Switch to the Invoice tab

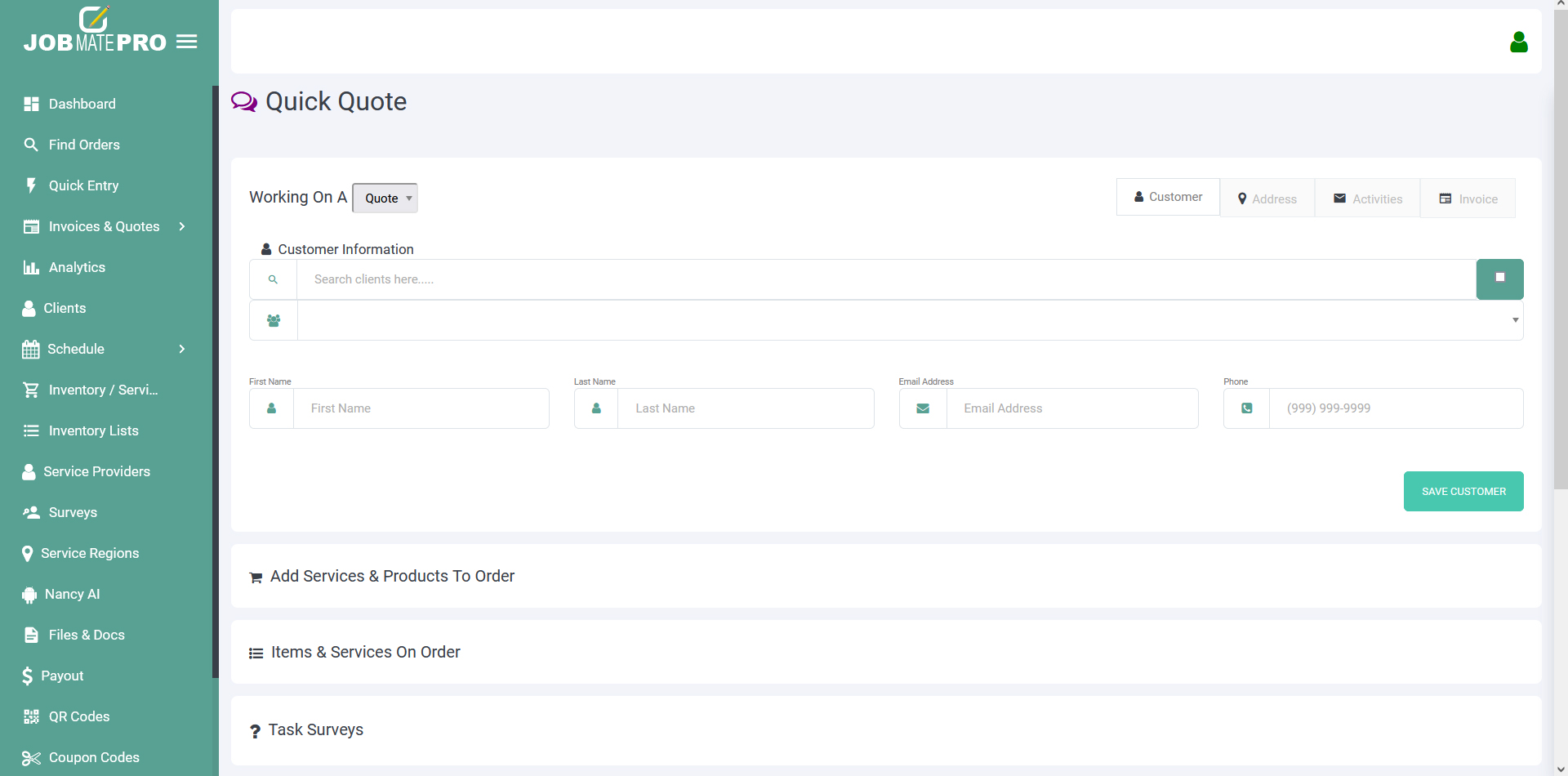pyautogui.click(x=1468, y=198)
